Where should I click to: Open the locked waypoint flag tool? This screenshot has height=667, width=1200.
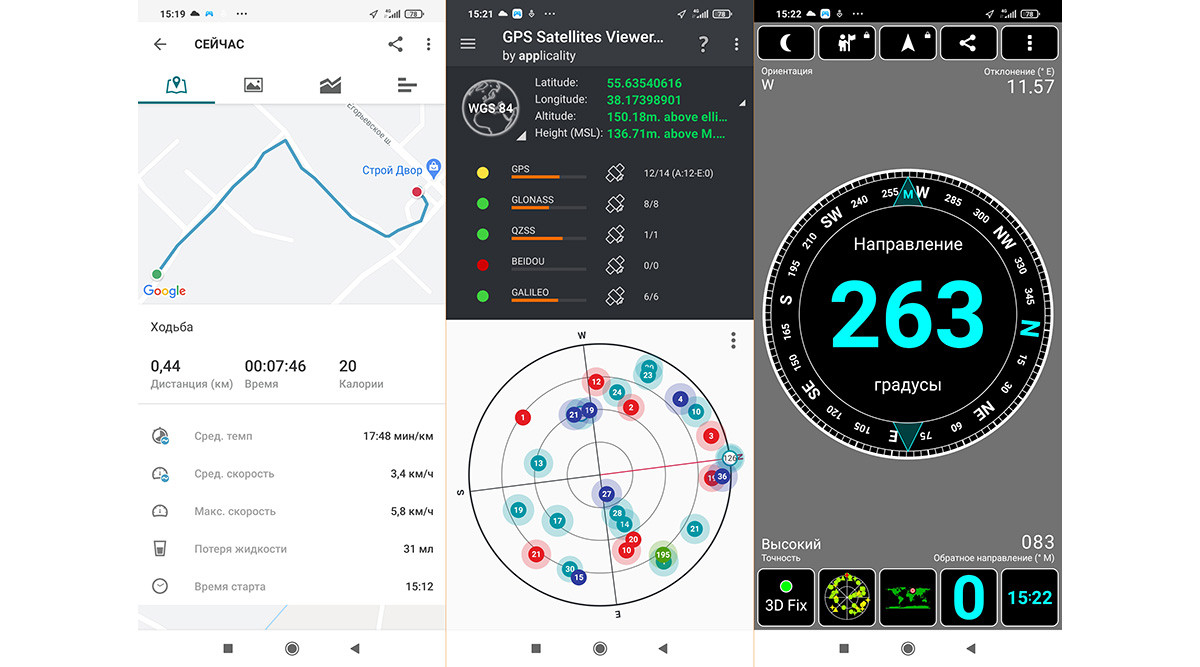(x=846, y=43)
